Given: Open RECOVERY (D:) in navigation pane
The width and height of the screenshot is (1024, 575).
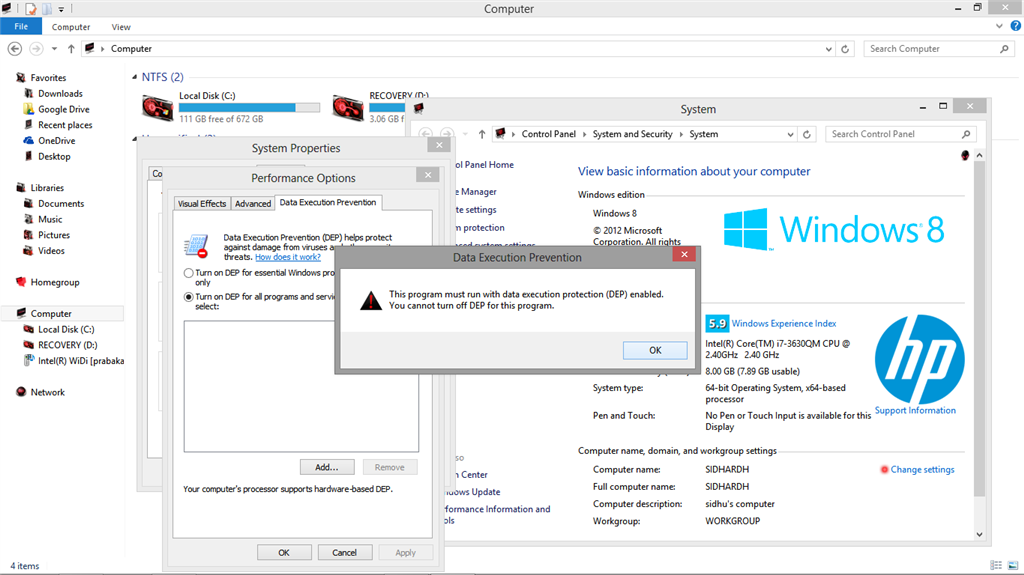Looking at the screenshot, I should [67, 345].
